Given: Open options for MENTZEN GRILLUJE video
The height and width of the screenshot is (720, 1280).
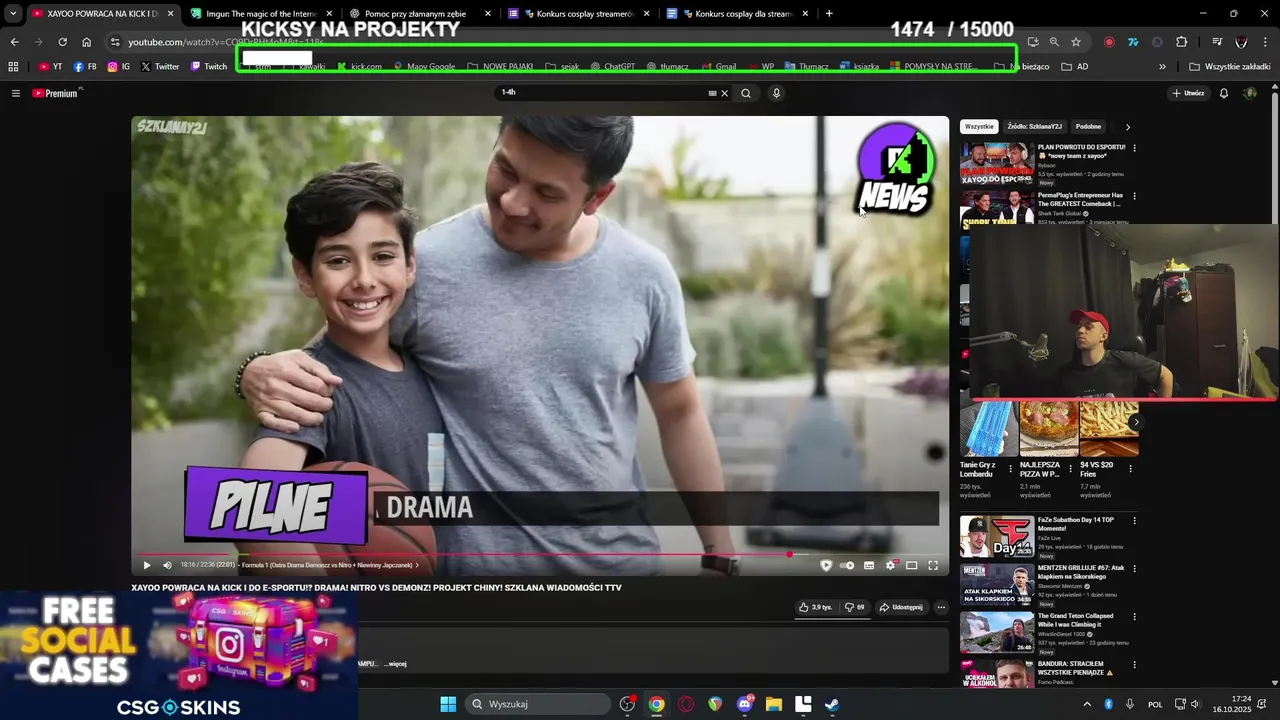Looking at the screenshot, I should click(x=1134, y=569).
